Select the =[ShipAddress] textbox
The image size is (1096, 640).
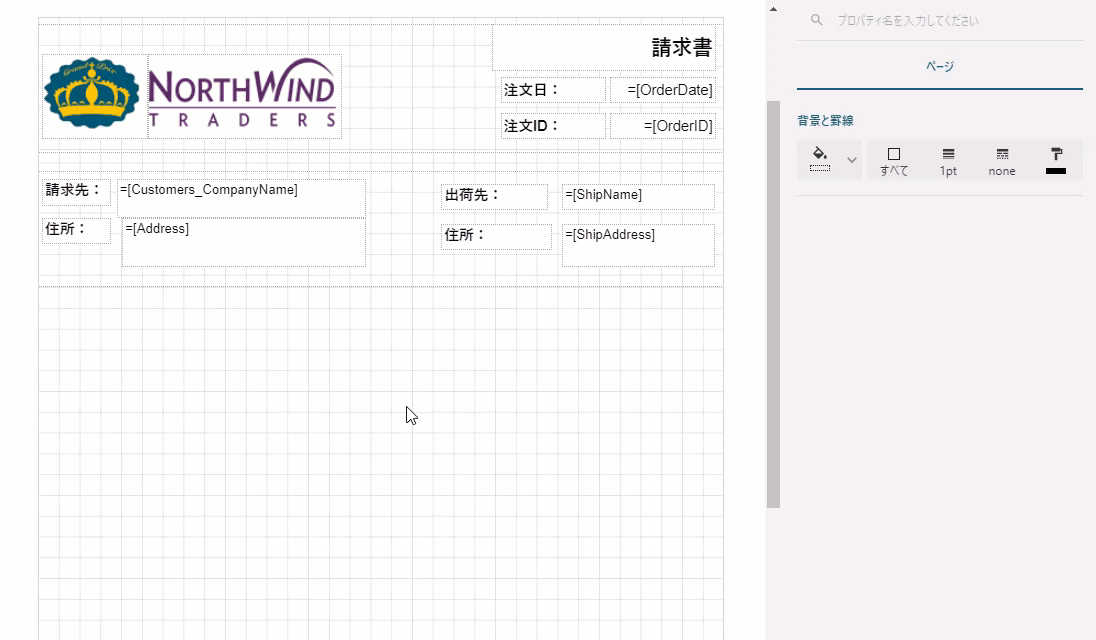pyautogui.click(x=638, y=245)
